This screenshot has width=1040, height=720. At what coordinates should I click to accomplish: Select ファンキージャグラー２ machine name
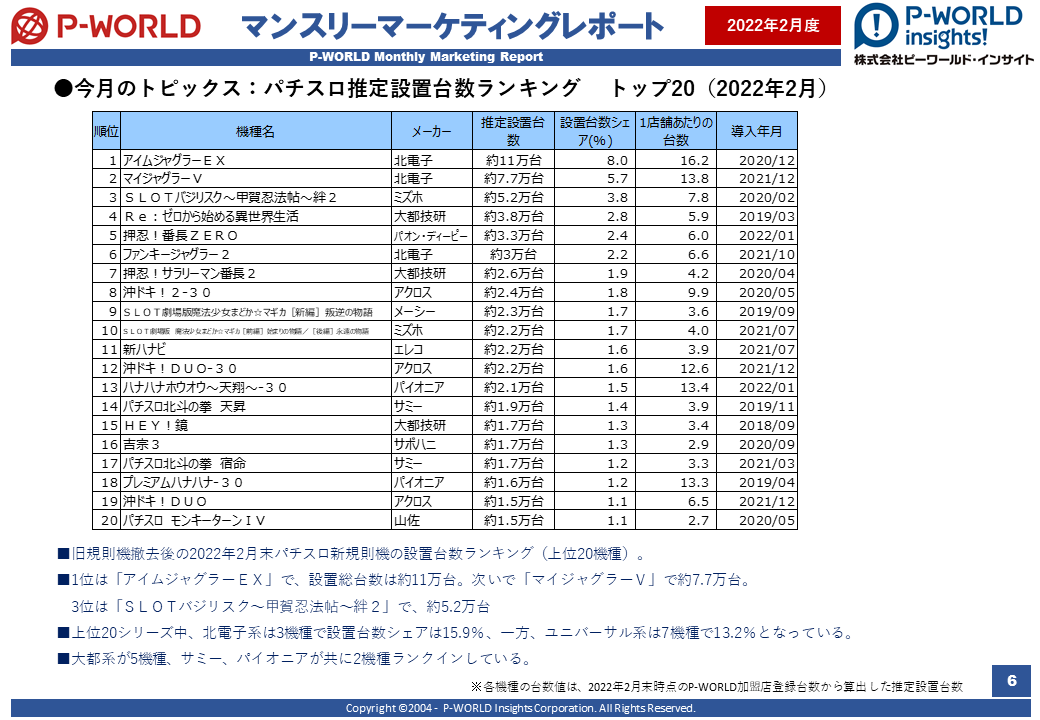[176, 255]
